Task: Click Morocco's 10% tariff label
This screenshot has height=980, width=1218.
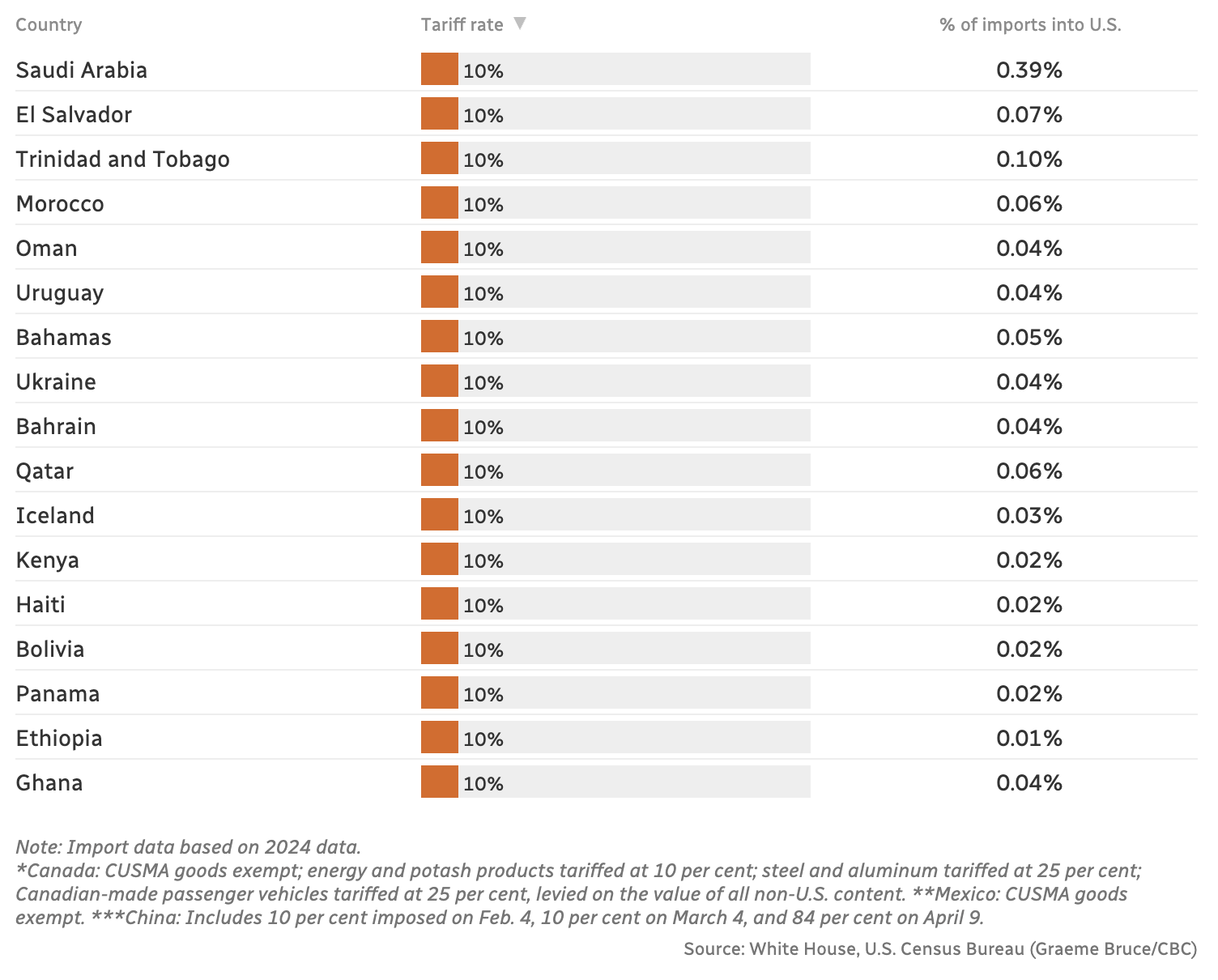Action: click(x=483, y=205)
